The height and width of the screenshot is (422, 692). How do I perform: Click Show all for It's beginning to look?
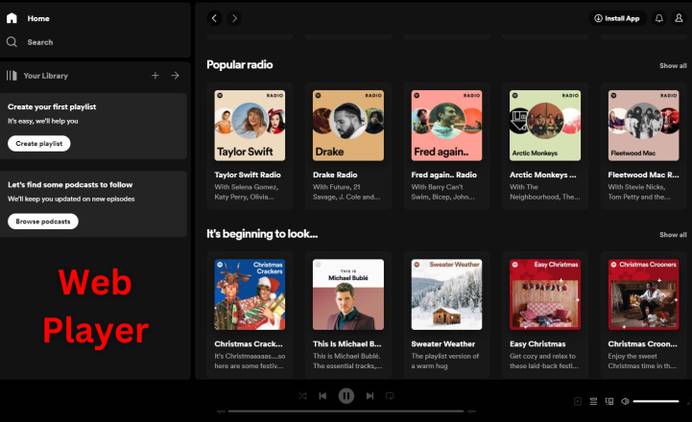click(x=673, y=234)
